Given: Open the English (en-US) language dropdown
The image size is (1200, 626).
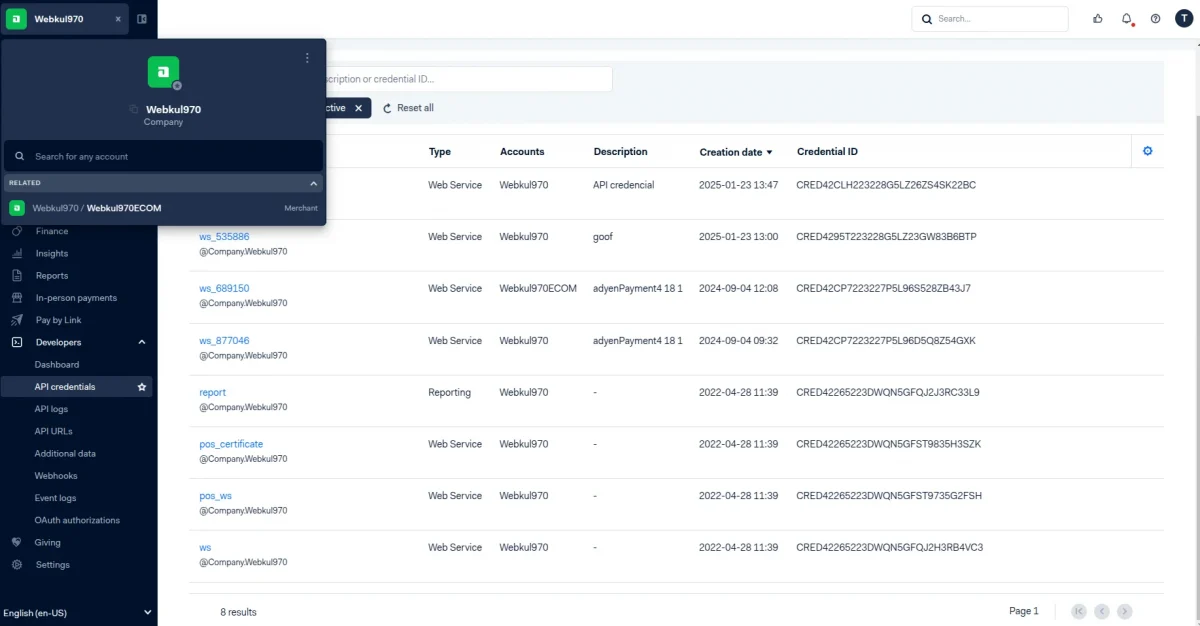Looking at the screenshot, I should [x=78, y=612].
